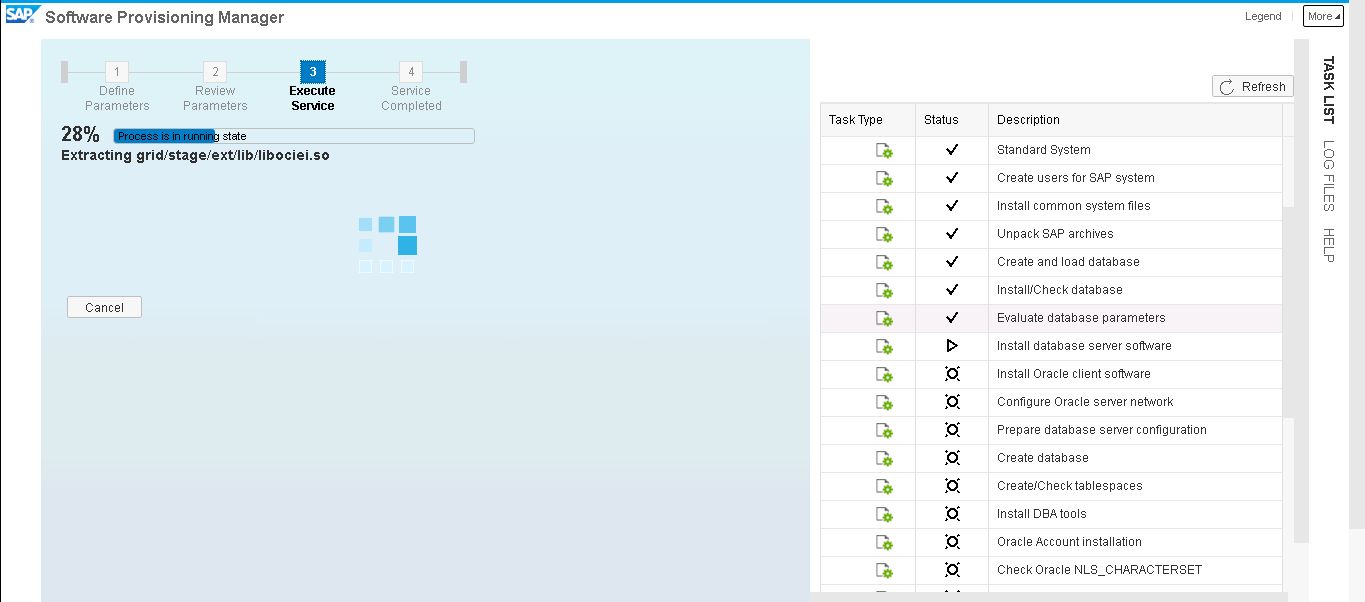Click task type icon for Install DBA tools
1365x602 pixels.
pyautogui.click(x=884, y=514)
